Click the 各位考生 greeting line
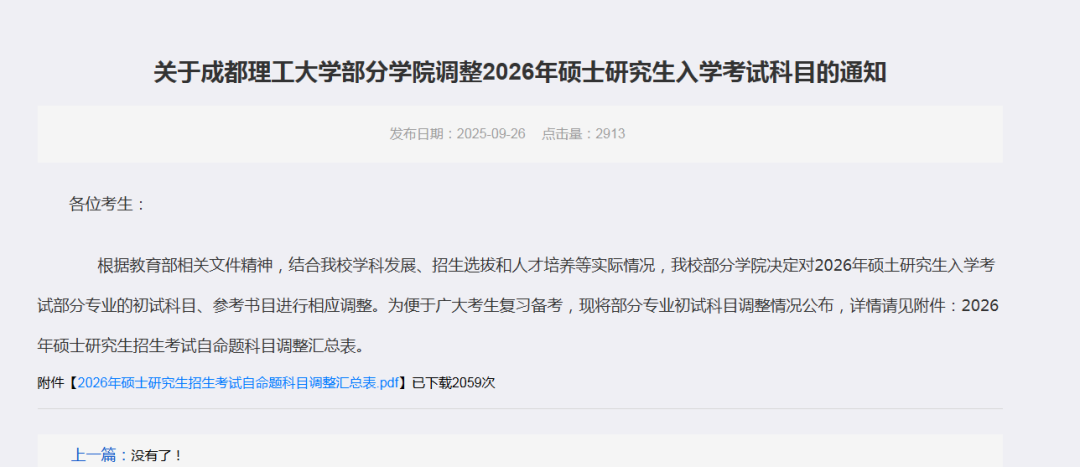Image resolution: width=1080 pixels, height=467 pixels. click(x=107, y=205)
